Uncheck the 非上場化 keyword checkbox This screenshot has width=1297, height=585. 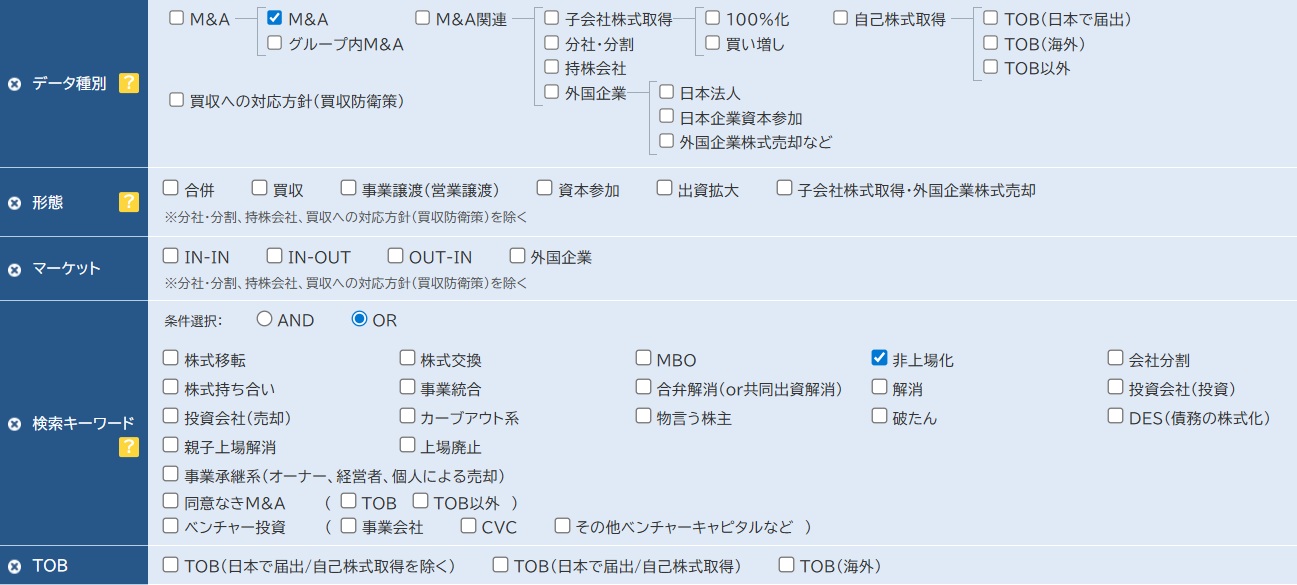pos(879,358)
